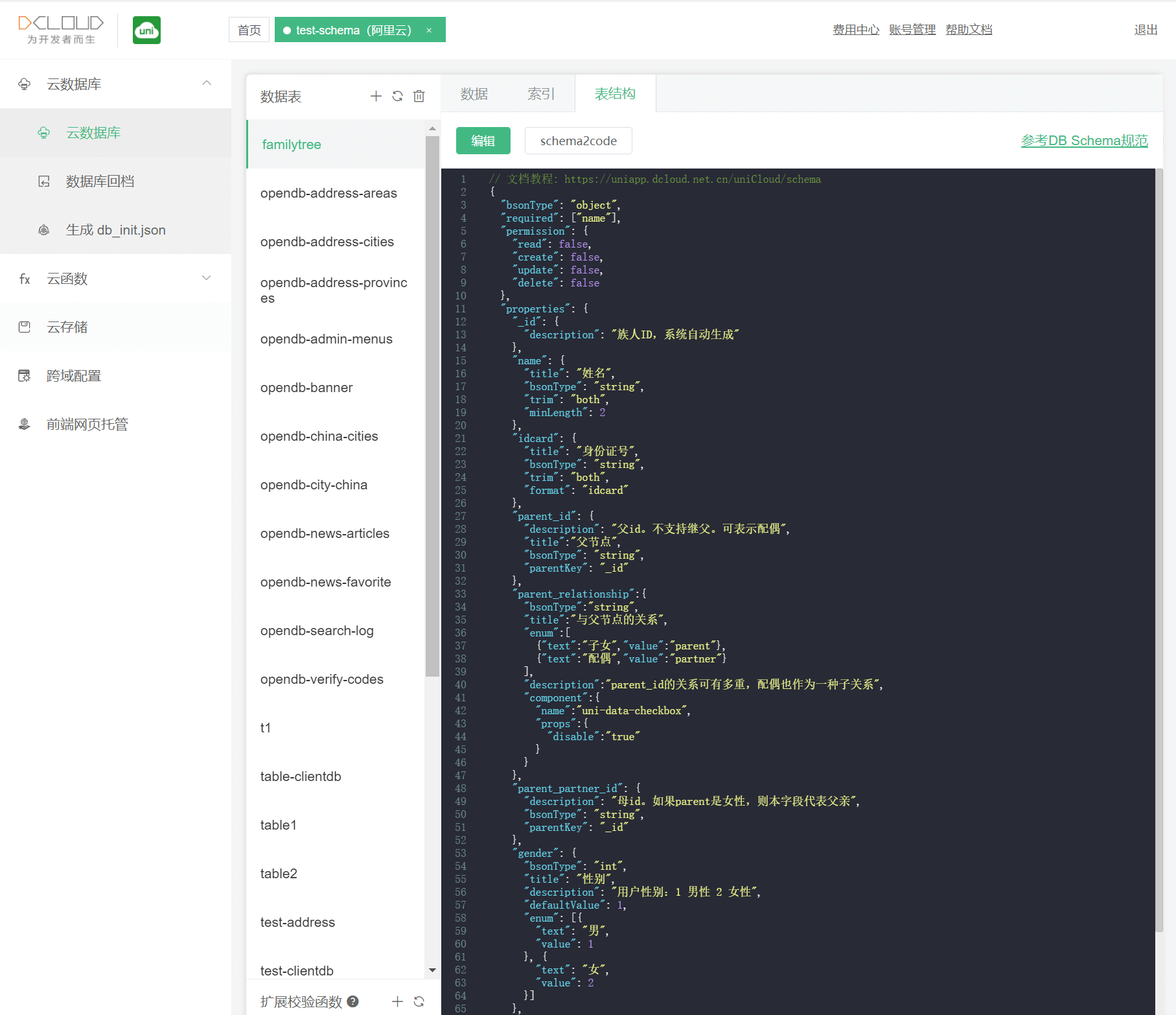Select the test-schema (阿里云) tab
The height and width of the screenshot is (1015, 1176).
coord(354,30)
